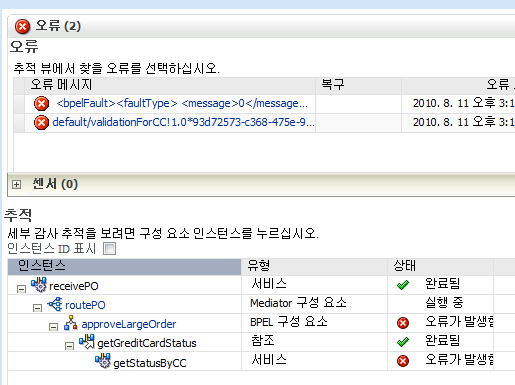Click the '오류가 발생' status text for approveLargeOrder
The height and width of the screenshot is (385, 515).
(459, 322)
